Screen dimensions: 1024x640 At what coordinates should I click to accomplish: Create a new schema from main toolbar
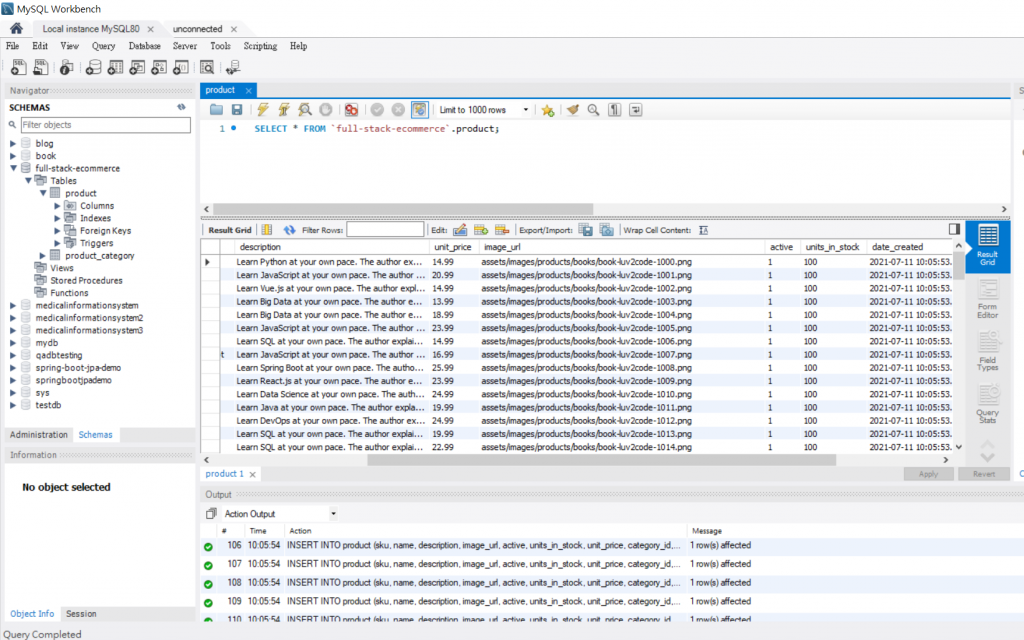(93, 67)
